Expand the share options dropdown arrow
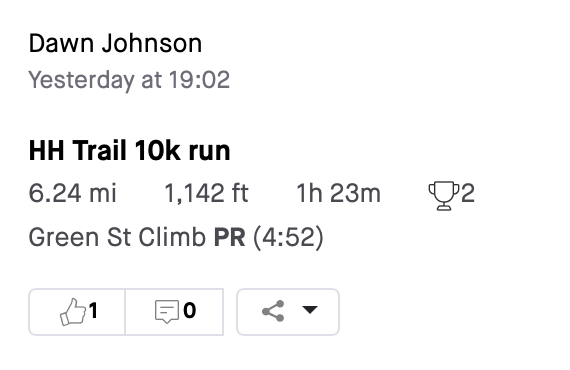The width and height of the screenshot is (570, 370). [x=310, y=310]
